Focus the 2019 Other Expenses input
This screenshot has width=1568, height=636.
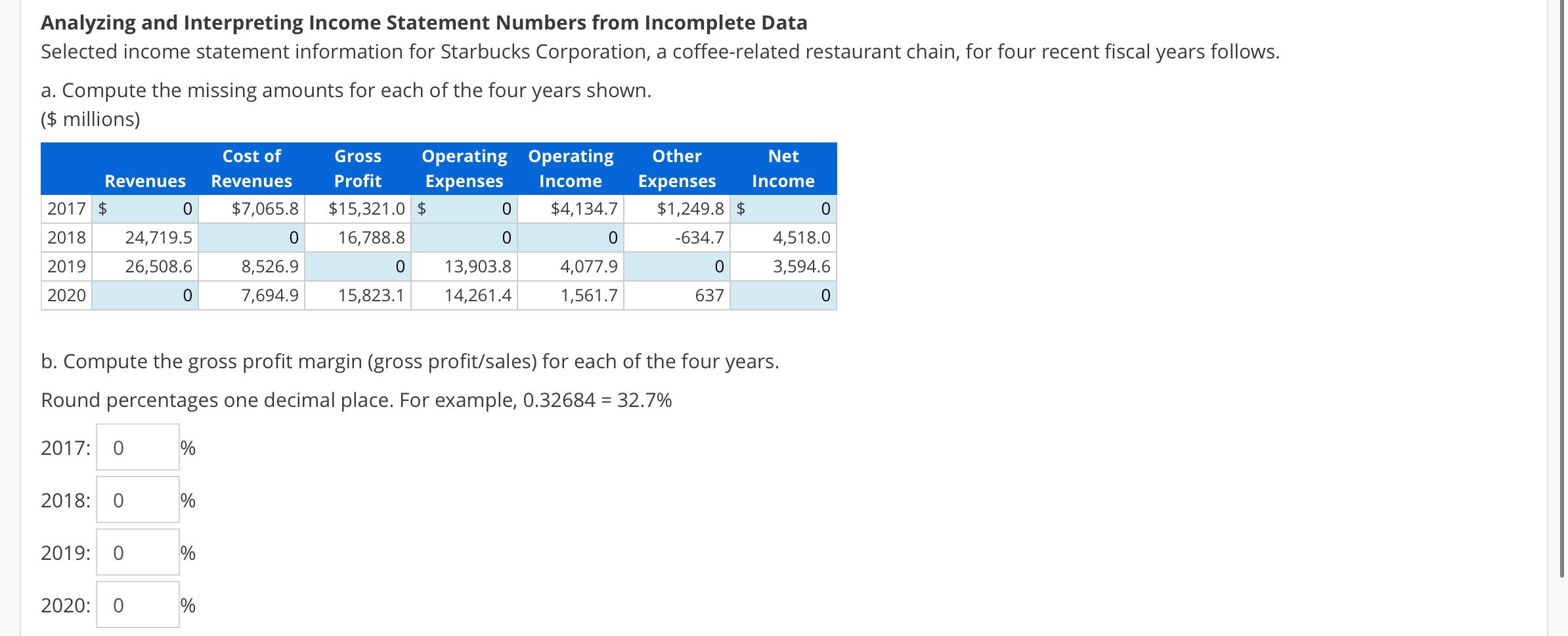(x=677, y=266)
